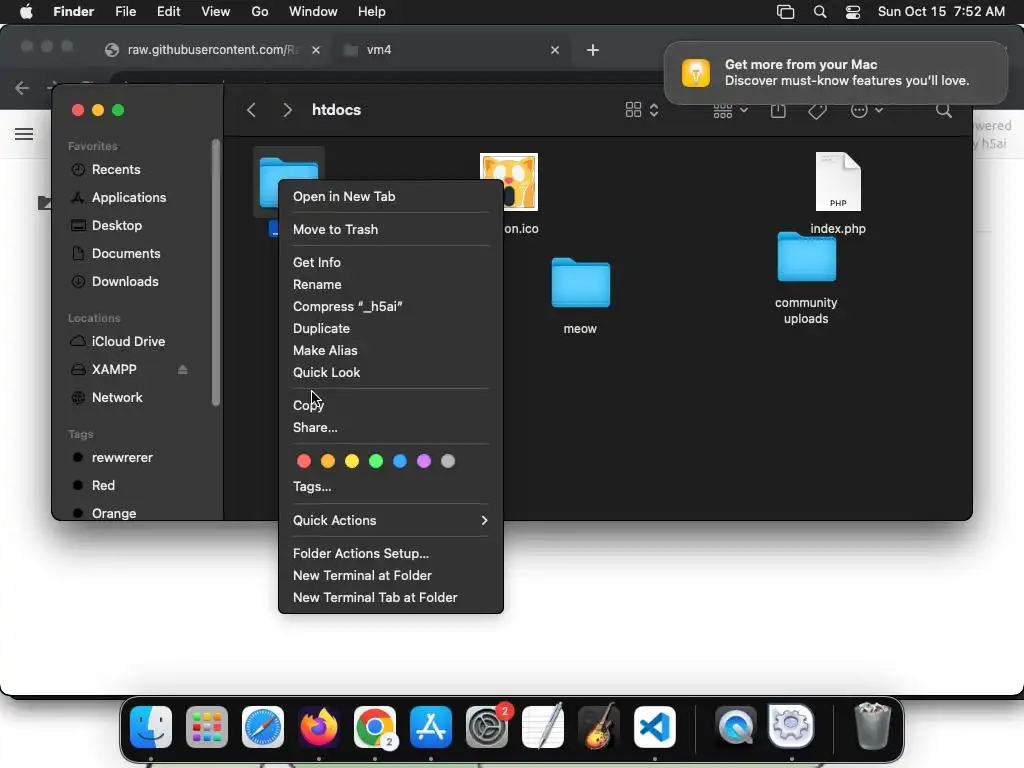1024x768 pixels.
Task: Open the group-by dropdown in Finder toolbar
Action: coord(730,111)
